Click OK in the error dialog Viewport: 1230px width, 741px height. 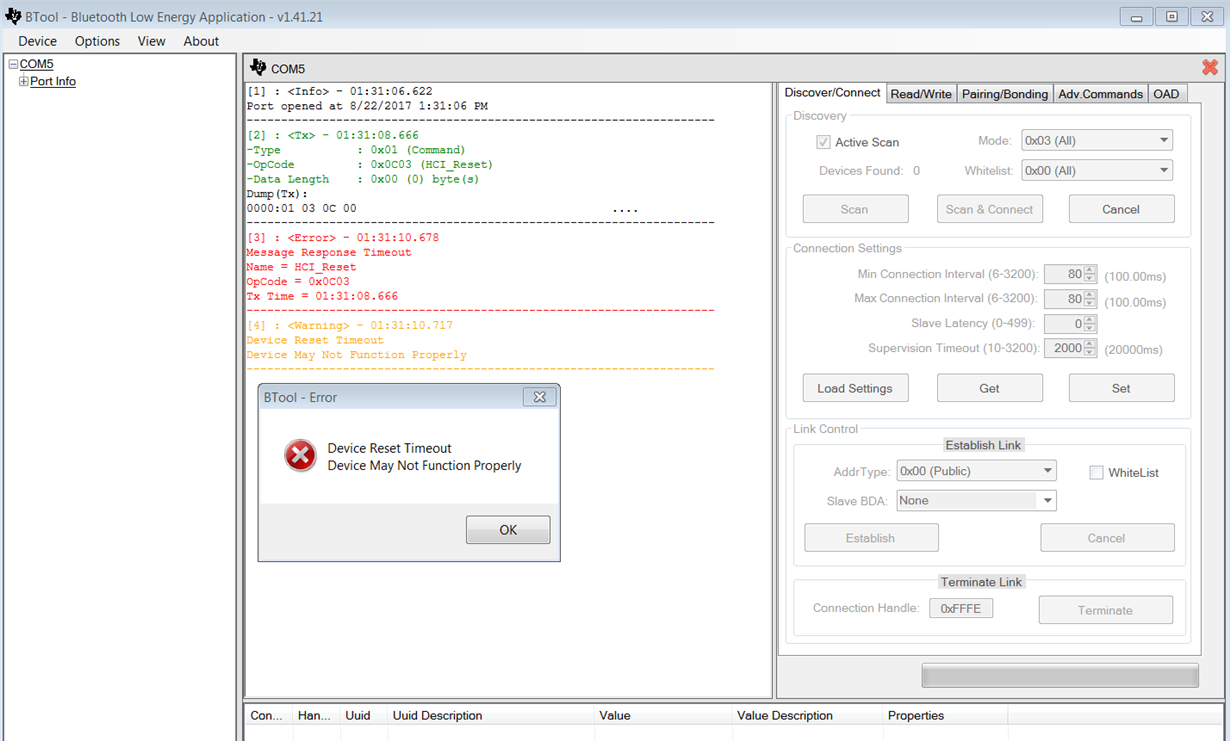coord(508,530)
